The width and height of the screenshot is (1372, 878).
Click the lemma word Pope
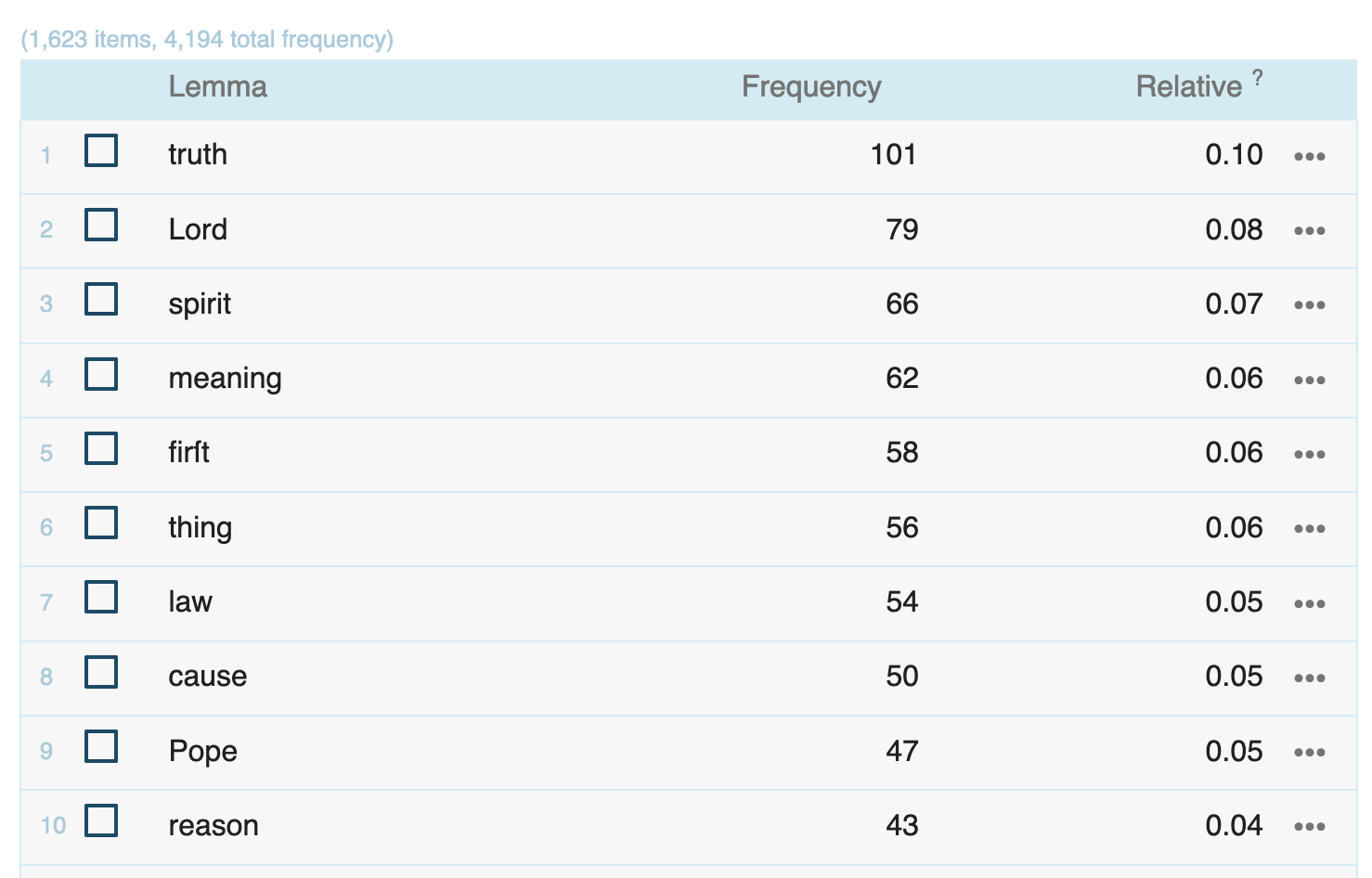tap(202, 751)
